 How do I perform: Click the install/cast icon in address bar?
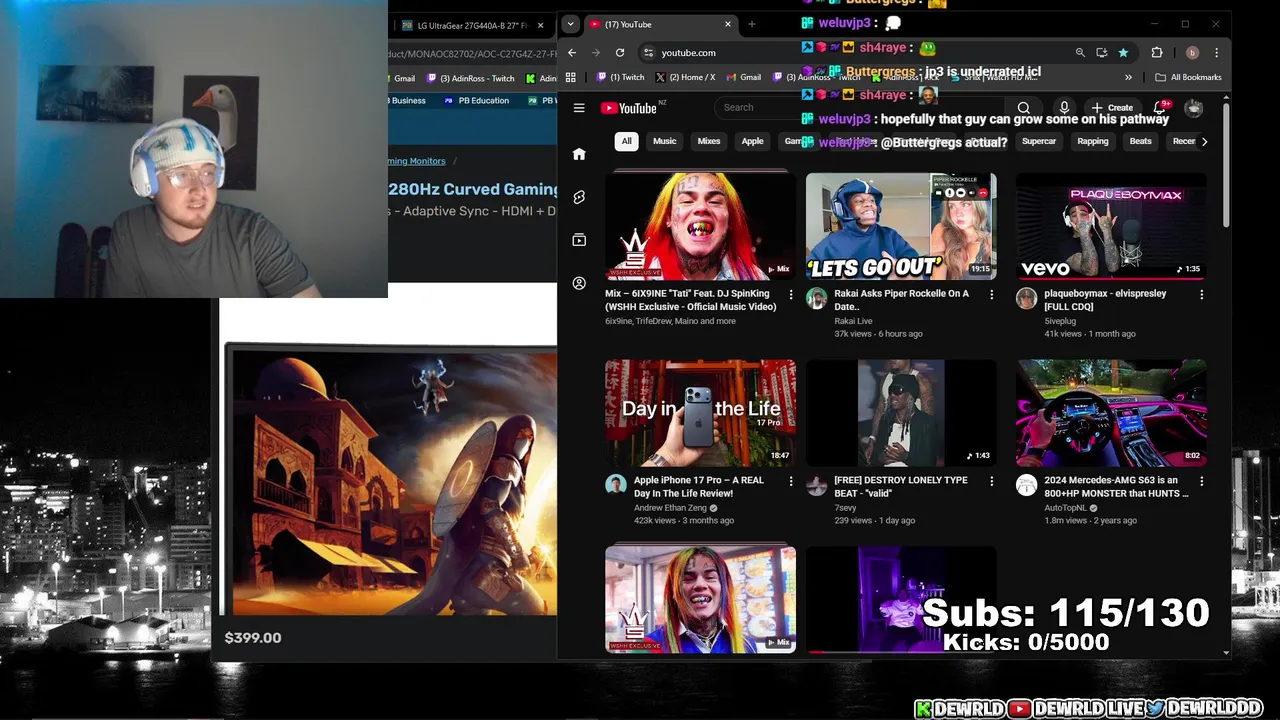1101,52
